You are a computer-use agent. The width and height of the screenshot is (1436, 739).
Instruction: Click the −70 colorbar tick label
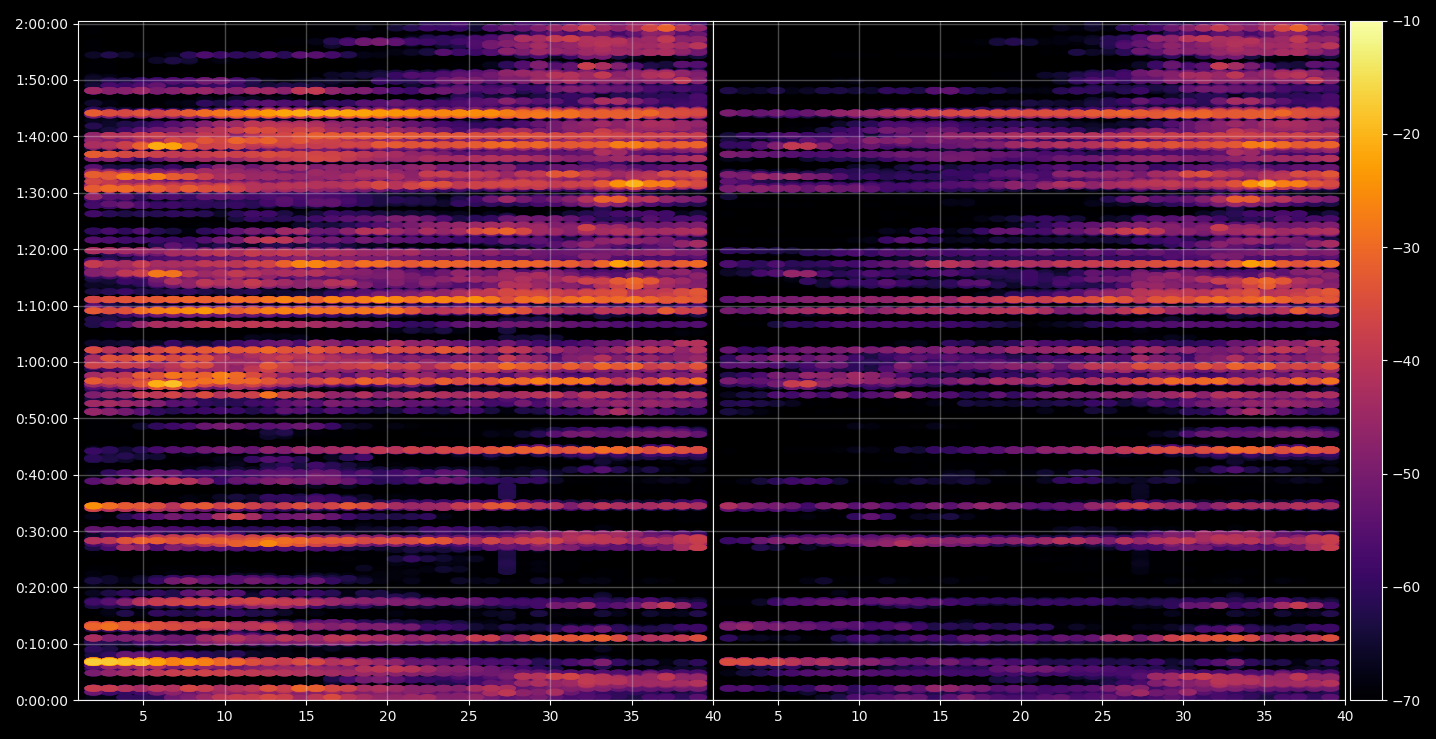coord(1405,701)
